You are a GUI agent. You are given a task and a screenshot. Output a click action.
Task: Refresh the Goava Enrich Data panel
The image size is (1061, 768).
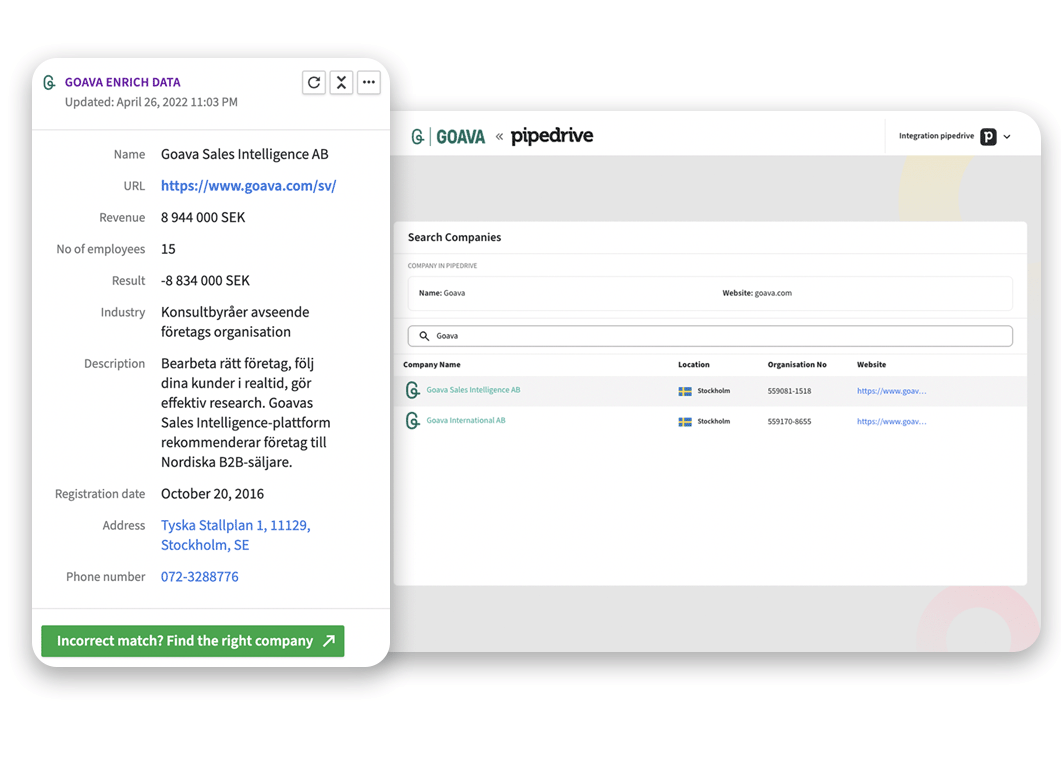tap(314, 83)
